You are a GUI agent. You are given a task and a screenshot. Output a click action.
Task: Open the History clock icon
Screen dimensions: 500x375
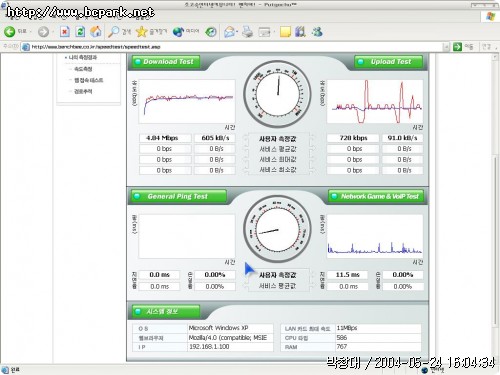[211, 32]
